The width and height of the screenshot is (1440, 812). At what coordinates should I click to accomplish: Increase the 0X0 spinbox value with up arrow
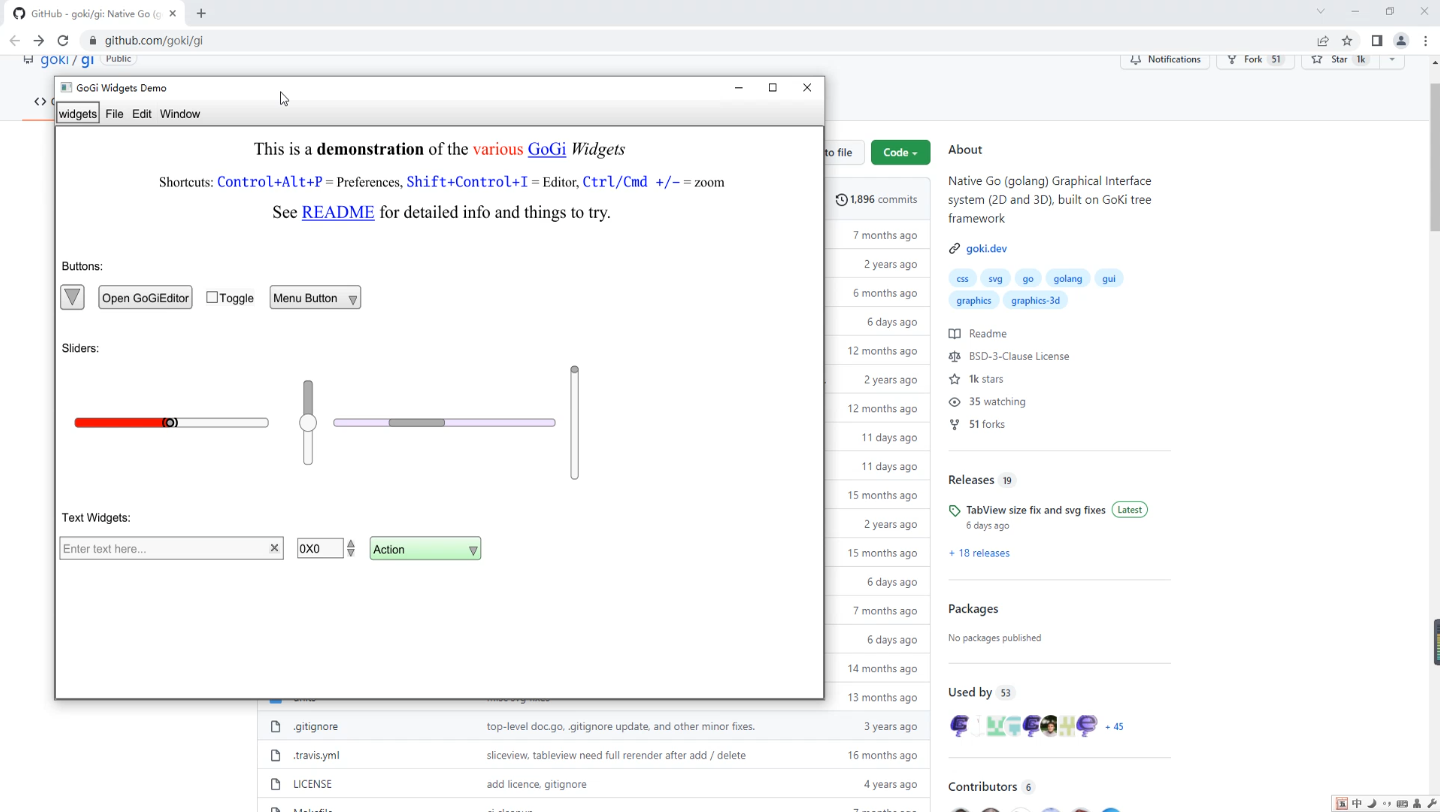[351, 543]
